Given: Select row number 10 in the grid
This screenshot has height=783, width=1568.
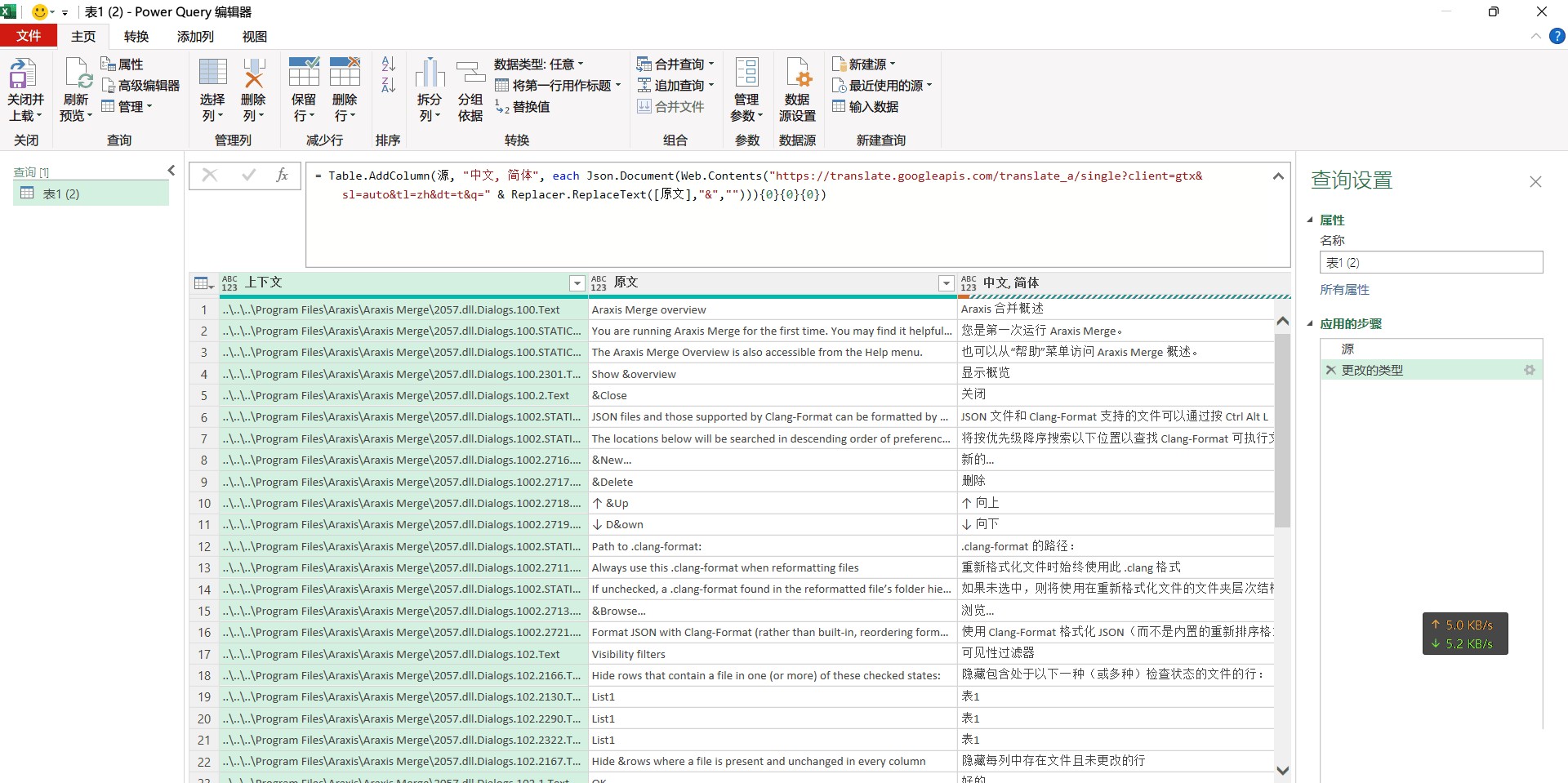Looking at the screenshot, I should (204, 503).
